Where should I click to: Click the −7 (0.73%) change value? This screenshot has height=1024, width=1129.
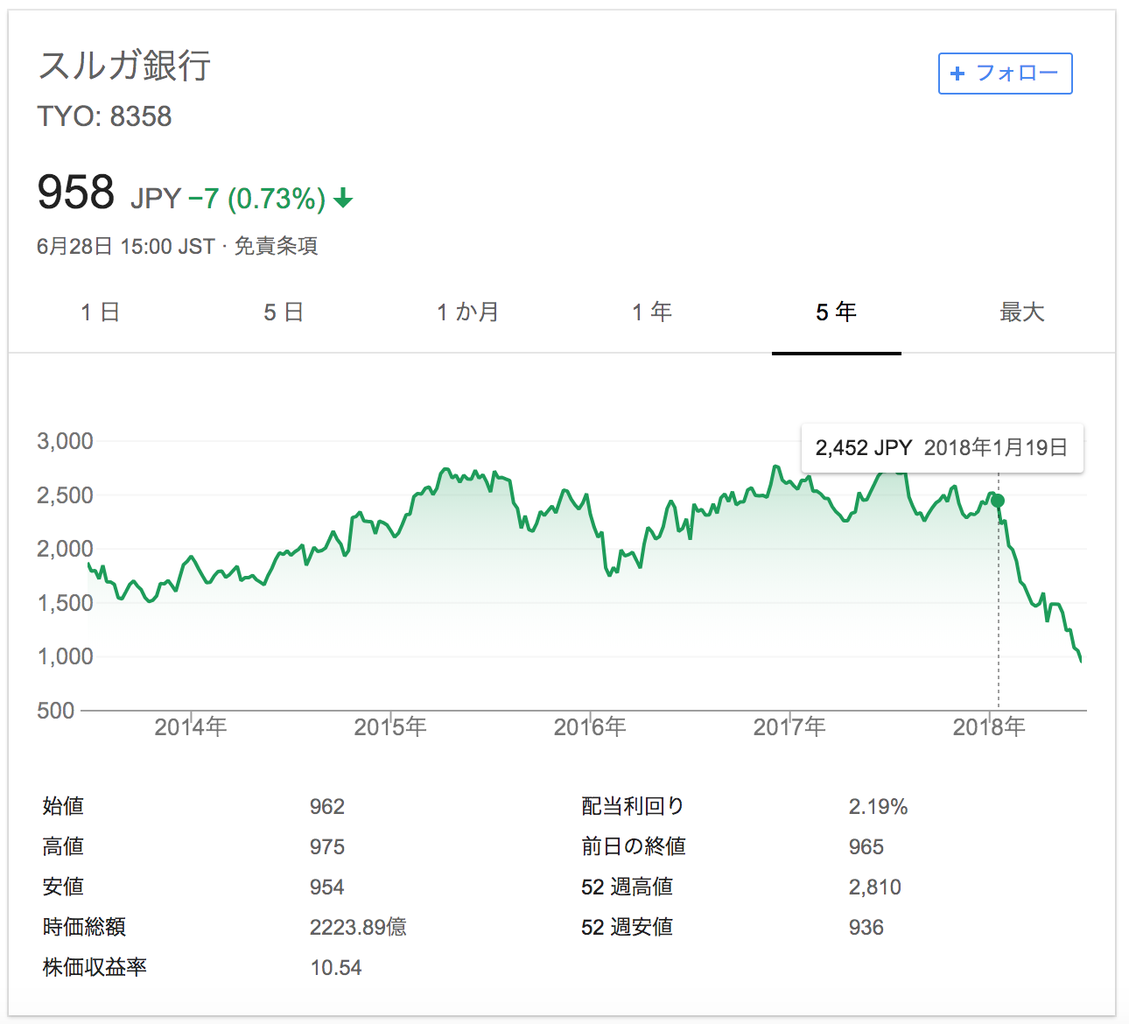[257, 199]
